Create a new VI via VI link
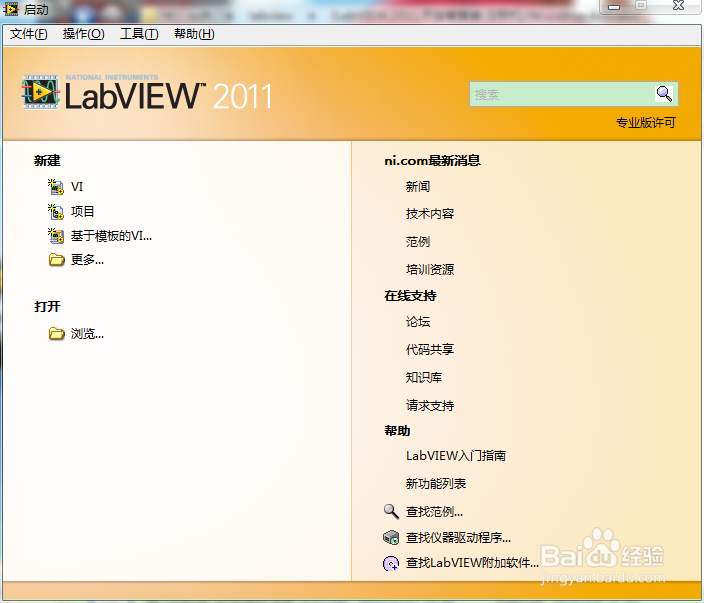This screenshot has width=704, height=603. coord(77,187)
